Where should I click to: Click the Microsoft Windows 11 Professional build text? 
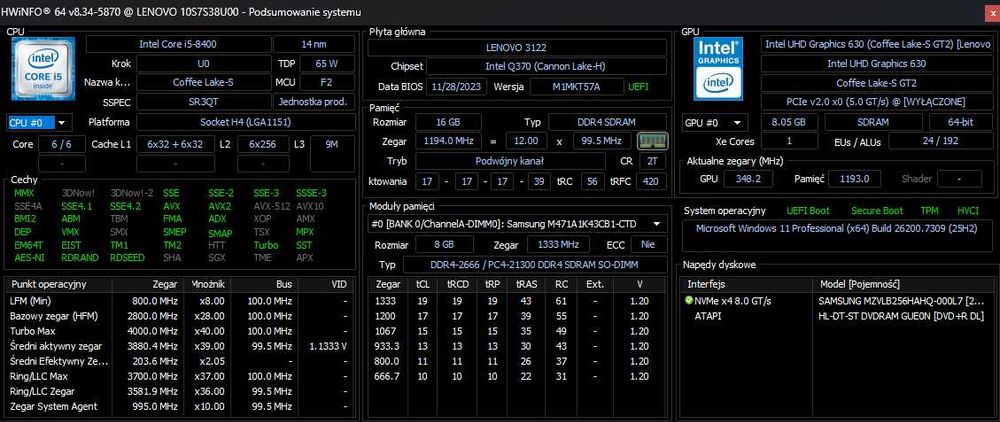click(x=836, y=228)
